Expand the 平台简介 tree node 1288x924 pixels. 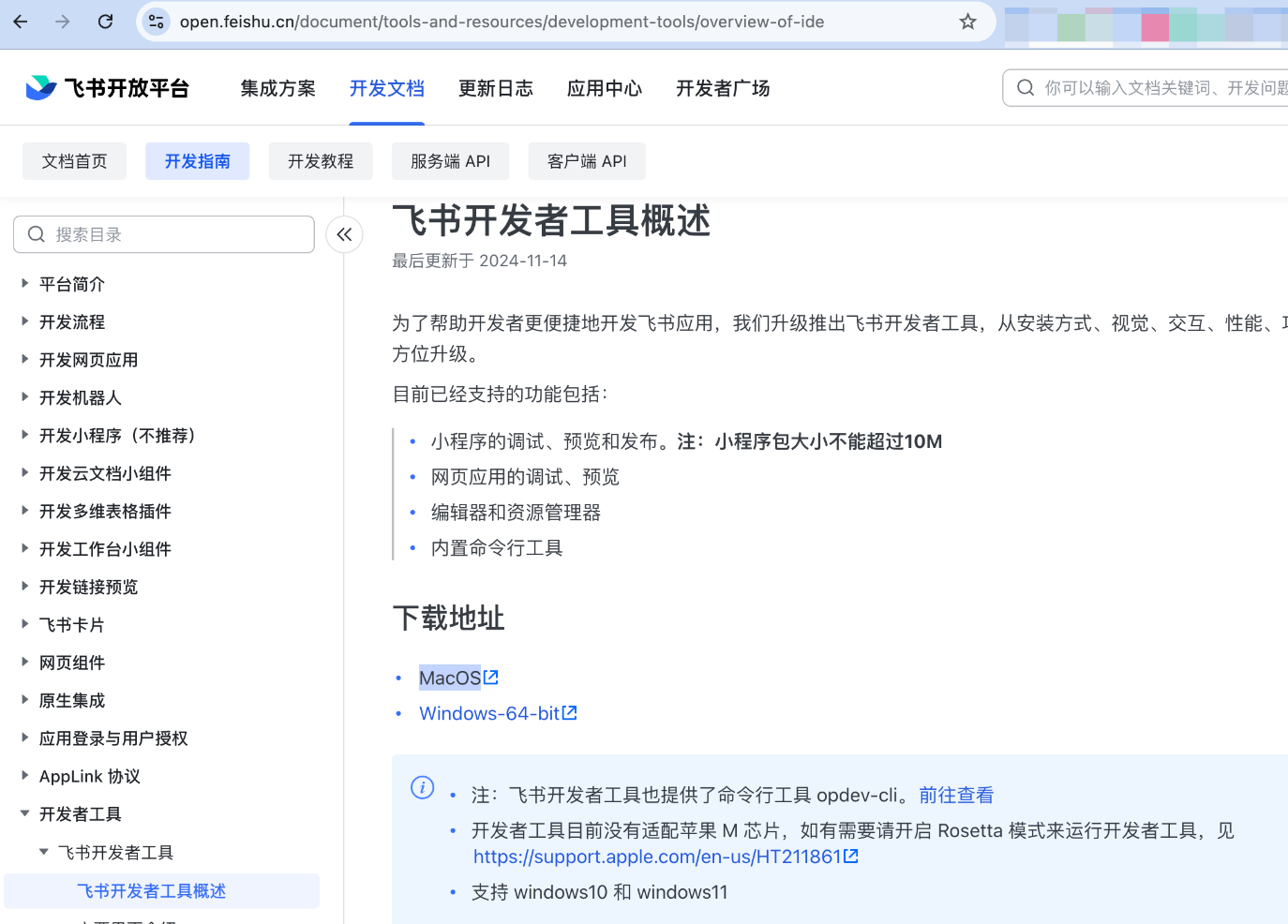pyautogui.click(x=25, y=283)
